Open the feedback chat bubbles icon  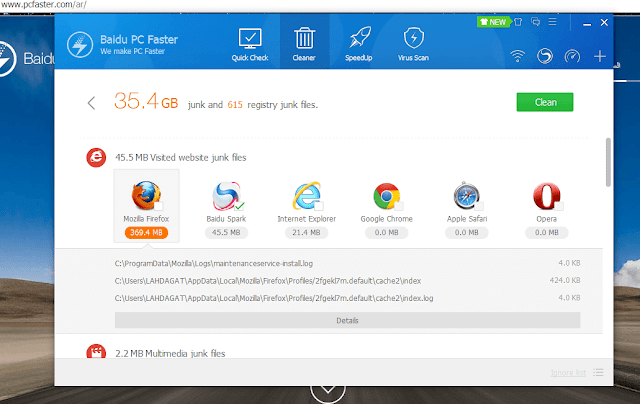(x=536, y=22)
